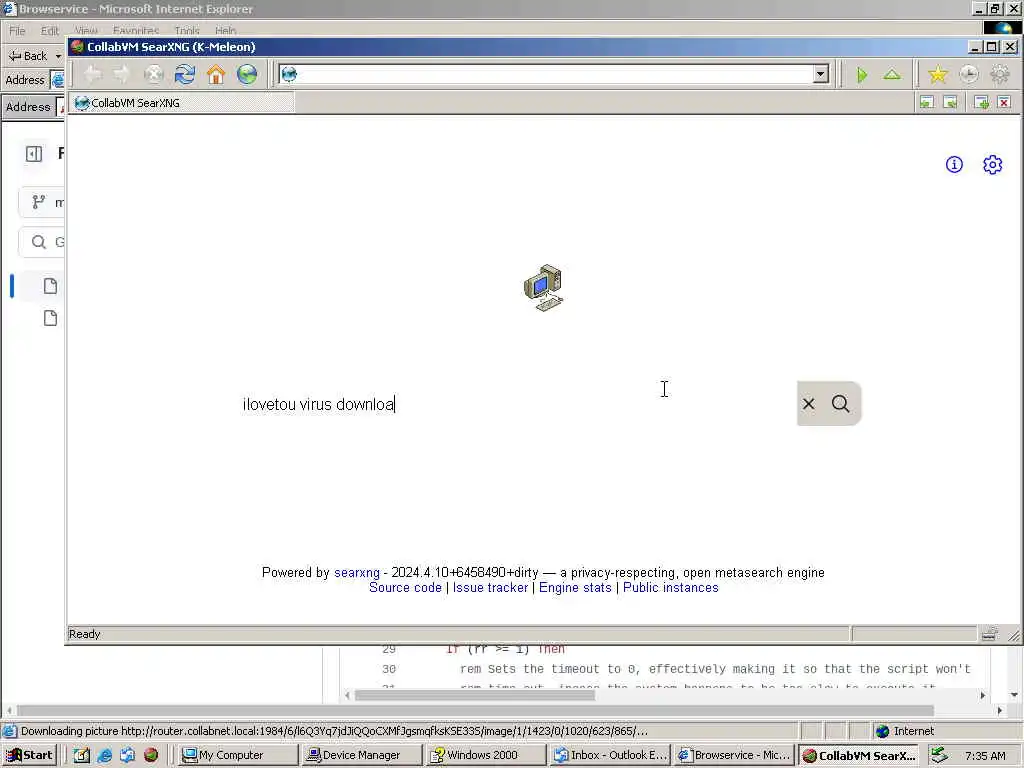Click K-Meleon Stop loading icon

tap(154, 74)
